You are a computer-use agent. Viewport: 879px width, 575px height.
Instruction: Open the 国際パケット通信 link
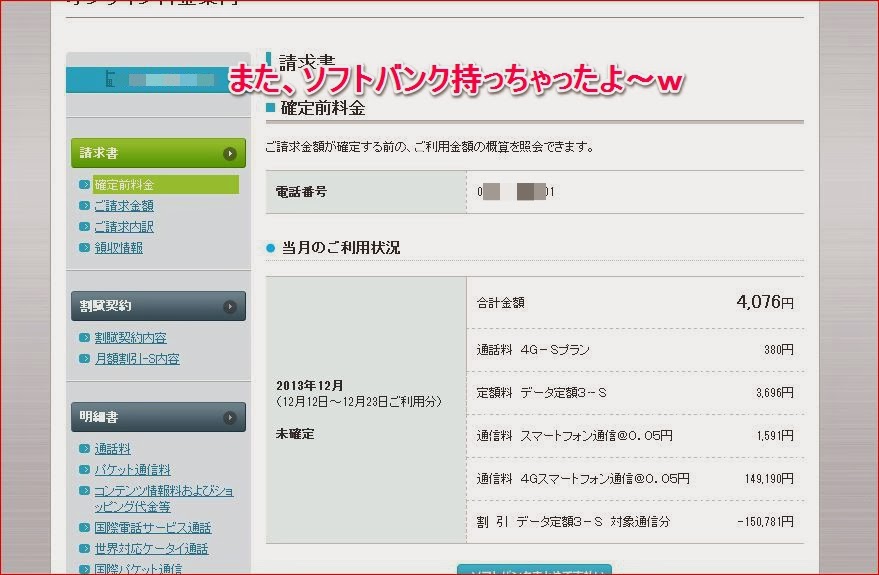(x=138, y=568)
